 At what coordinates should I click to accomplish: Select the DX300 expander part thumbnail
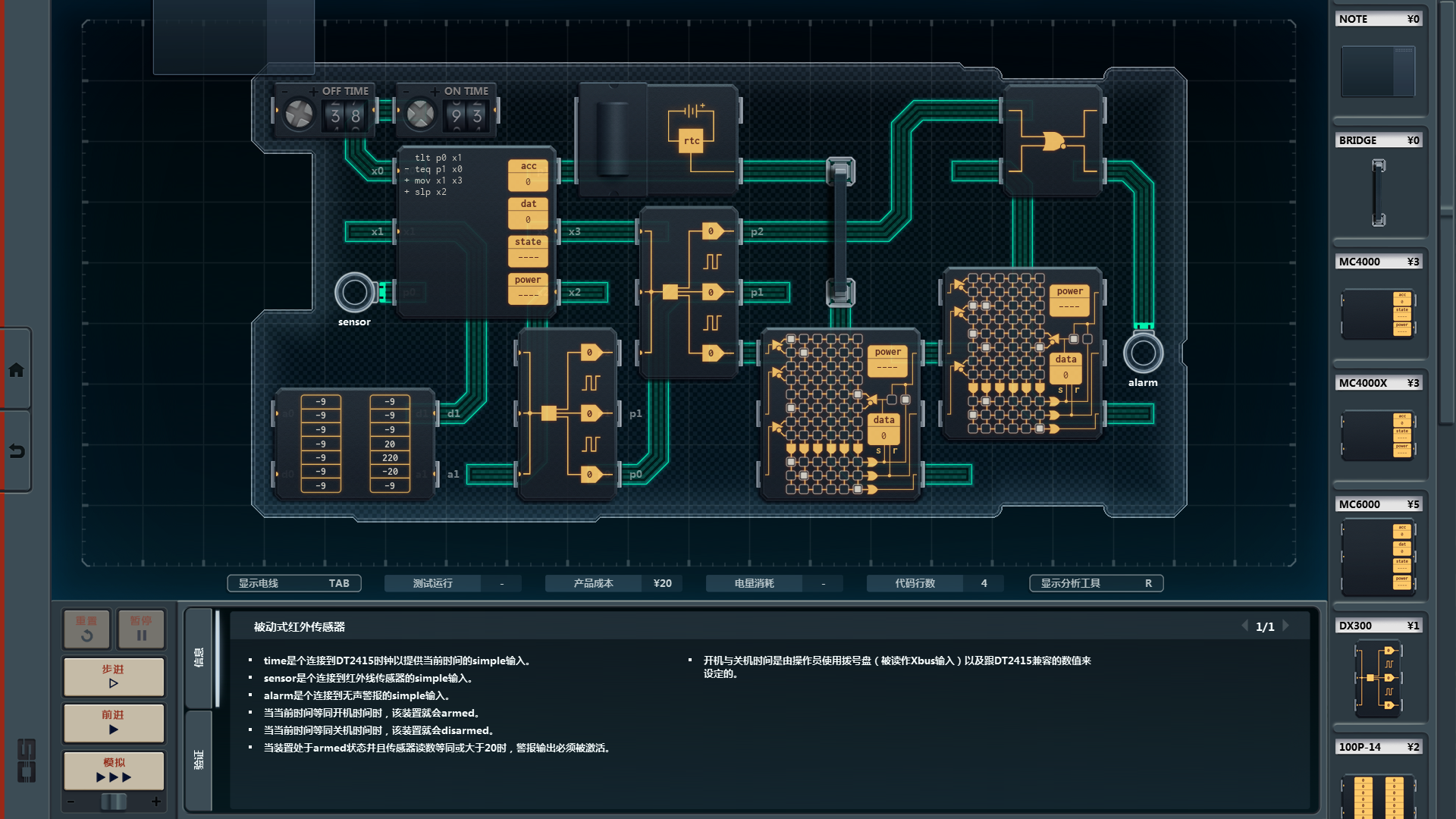click(x=1378, y=678)
